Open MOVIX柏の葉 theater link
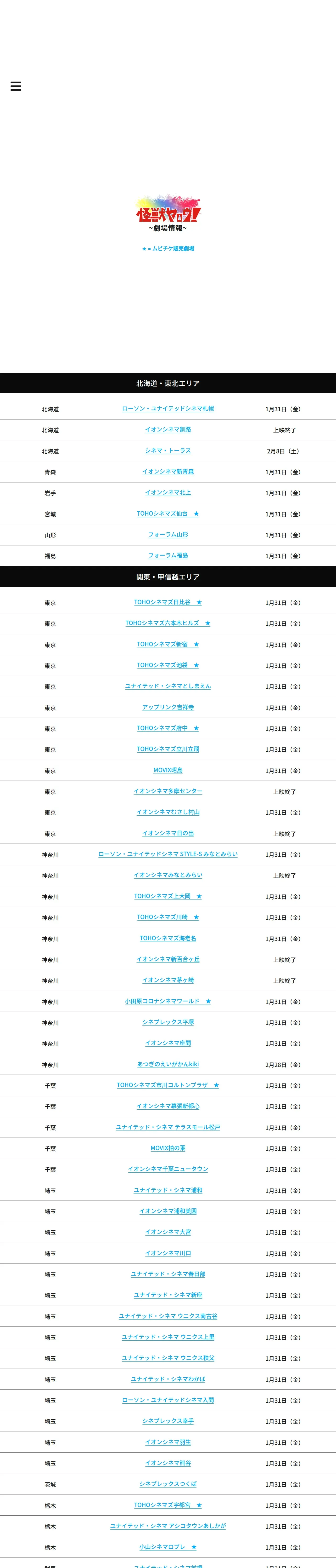 (168, 1149)
